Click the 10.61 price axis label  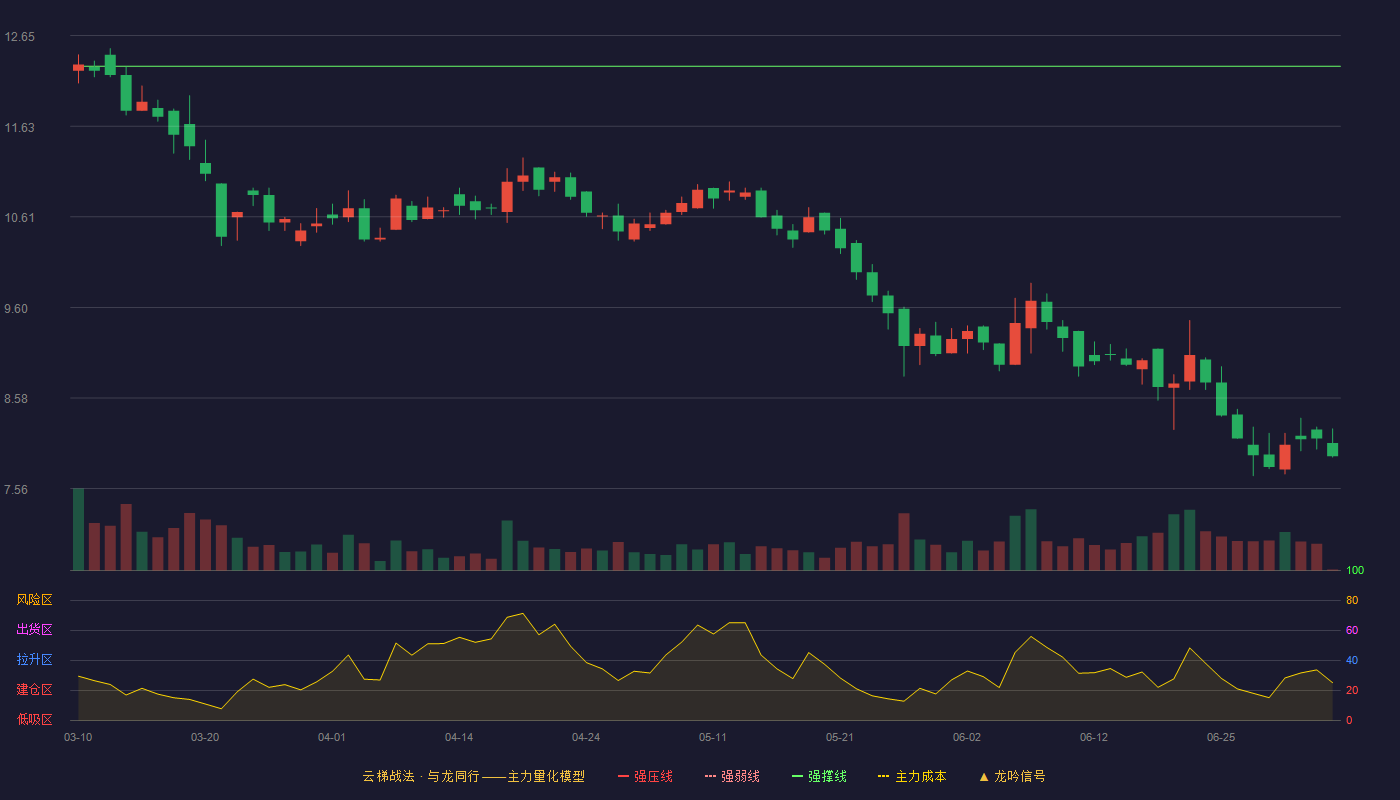(x=19, y=218)
